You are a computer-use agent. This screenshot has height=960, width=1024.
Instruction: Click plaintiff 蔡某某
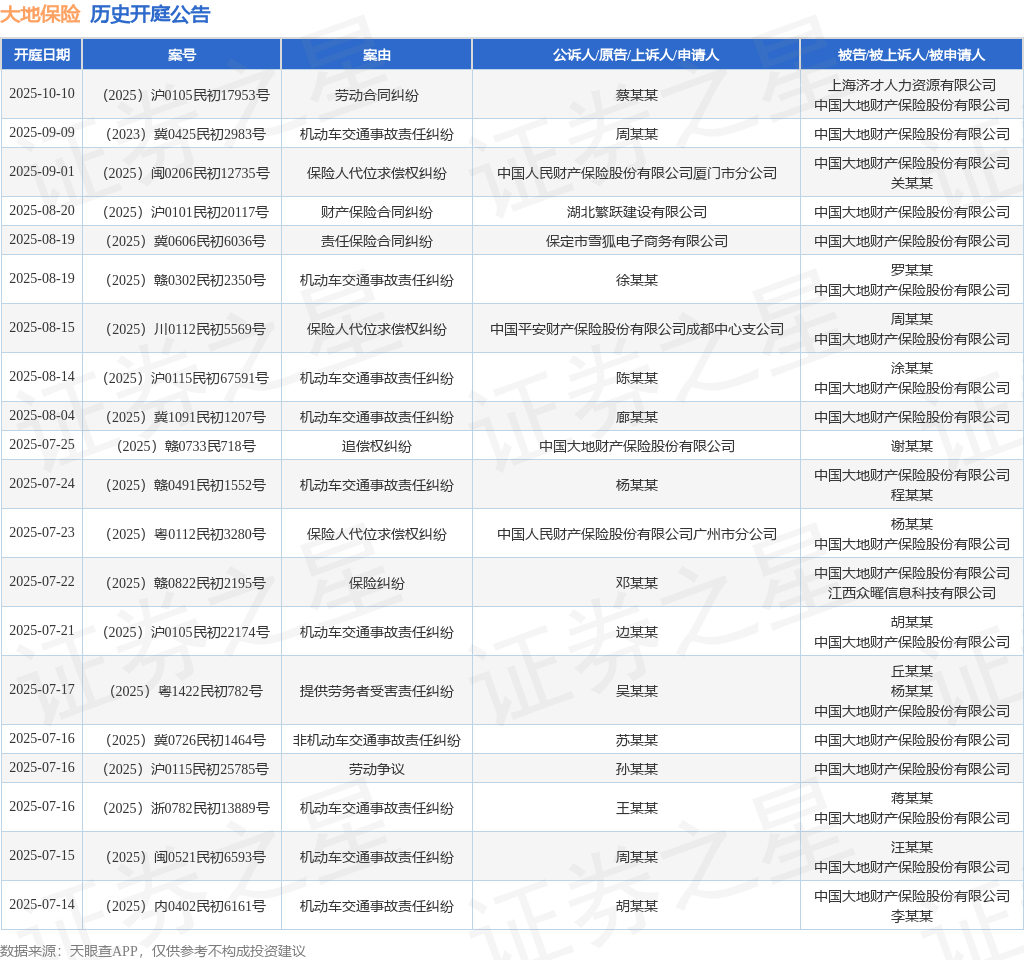pyautogui.click(x=637, y=95)
